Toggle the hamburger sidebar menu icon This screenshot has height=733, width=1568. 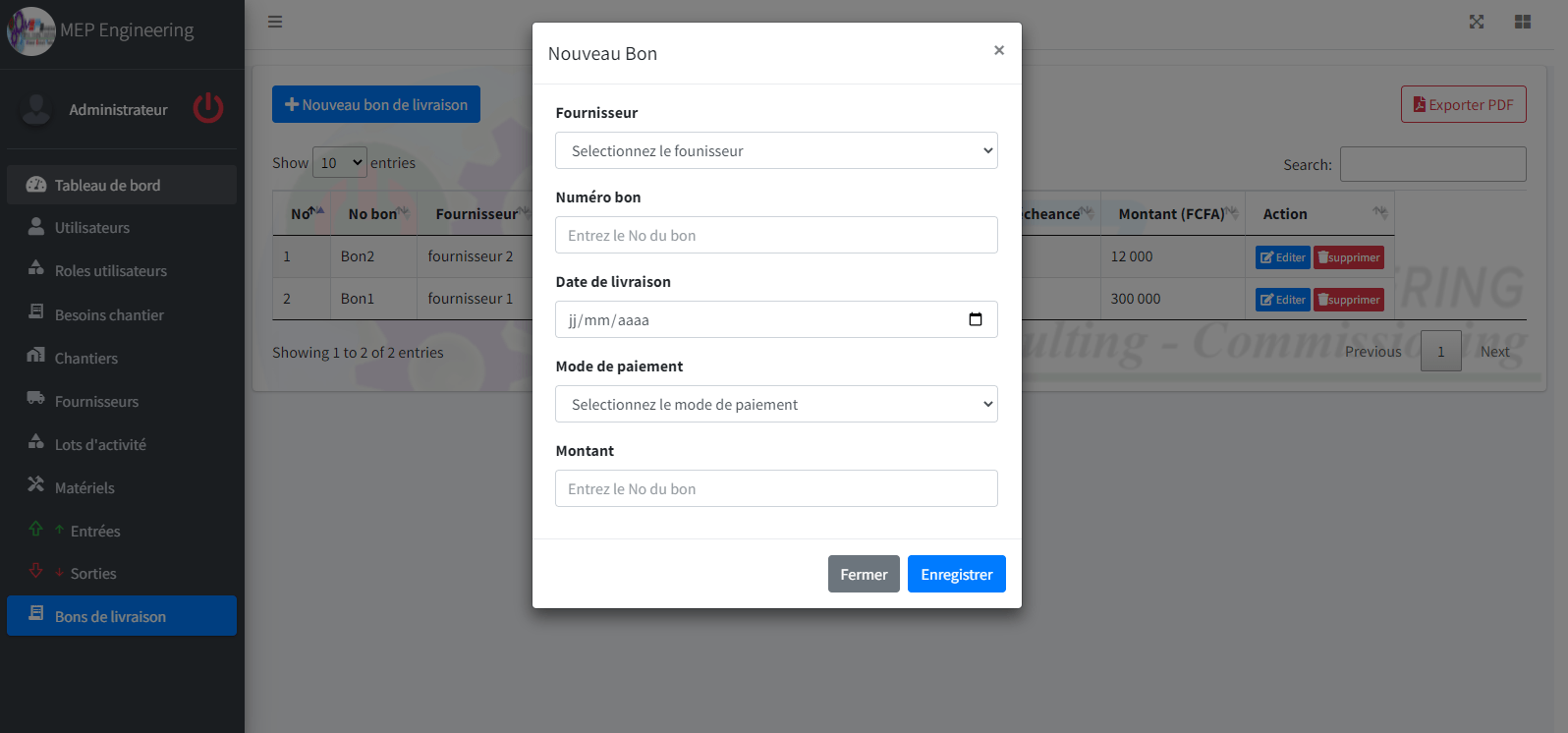[275, 22]
